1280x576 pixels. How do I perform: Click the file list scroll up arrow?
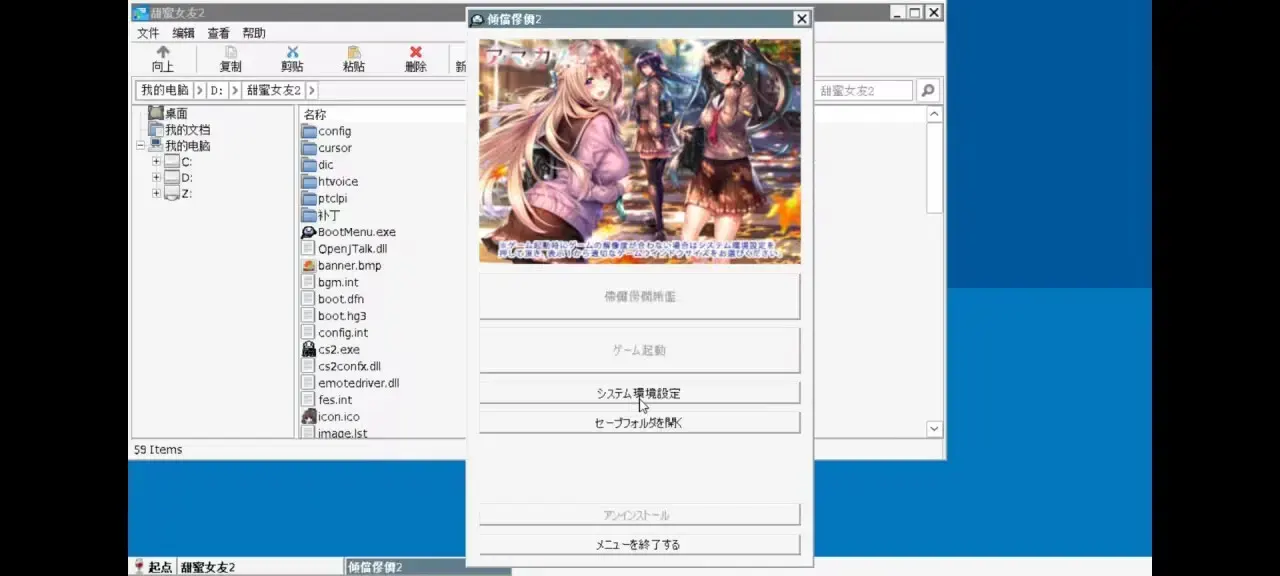point(934,115)
